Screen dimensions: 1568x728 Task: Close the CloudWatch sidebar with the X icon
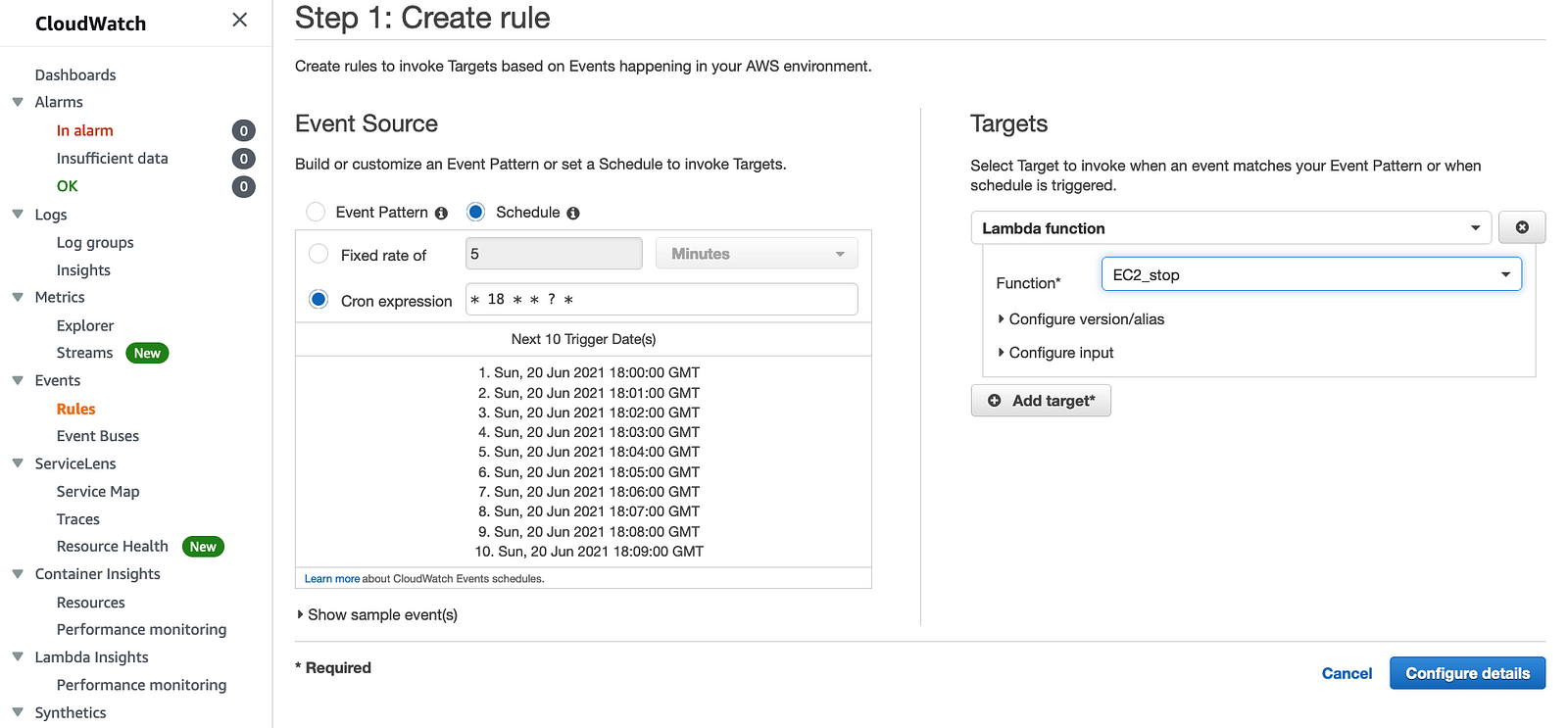click(239, 20)
